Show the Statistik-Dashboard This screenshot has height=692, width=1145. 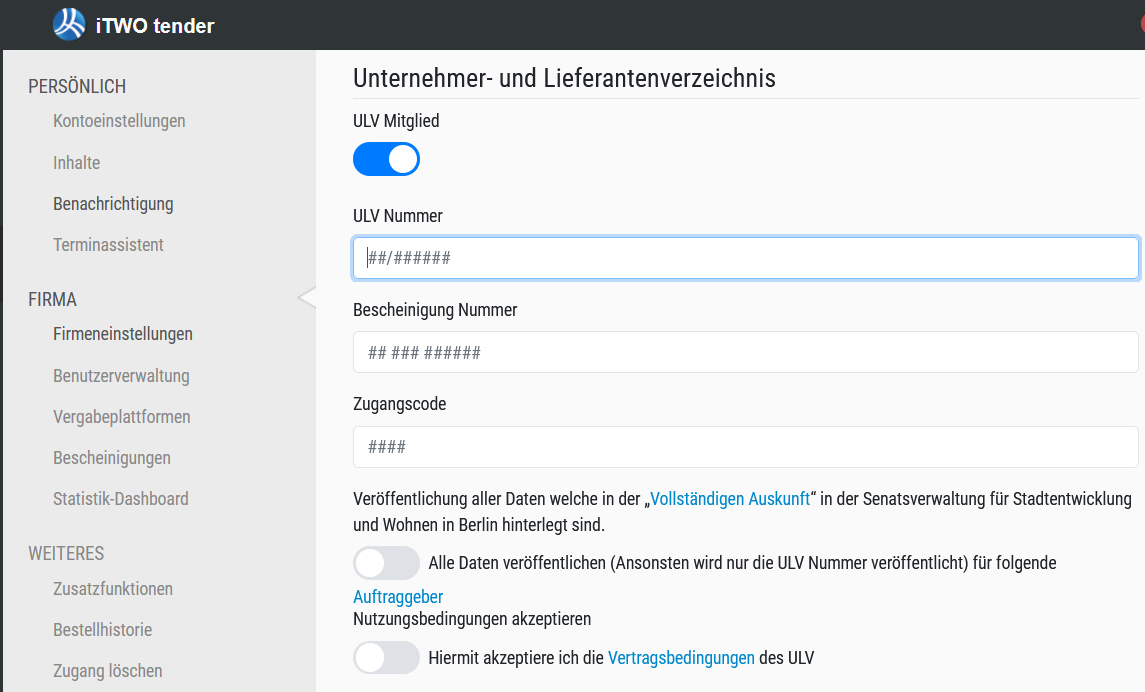point(121,499)
